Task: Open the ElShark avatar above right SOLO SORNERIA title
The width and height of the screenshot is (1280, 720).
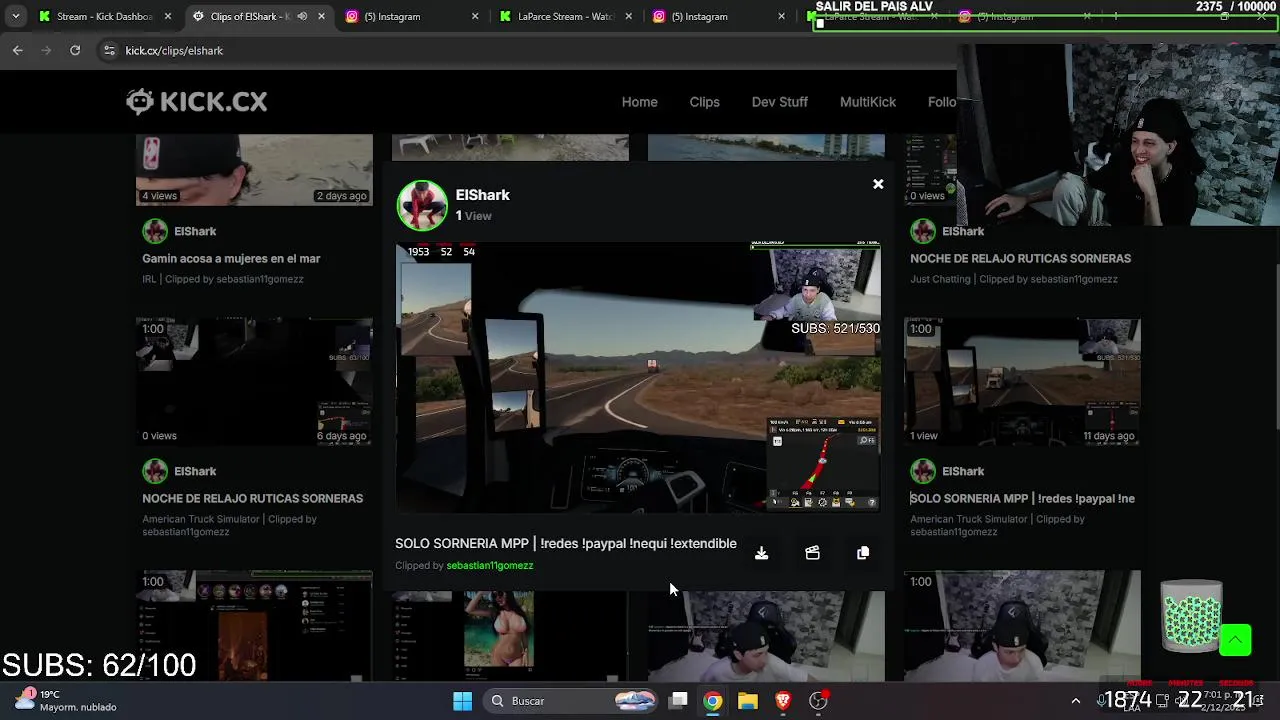Action: 923,471
